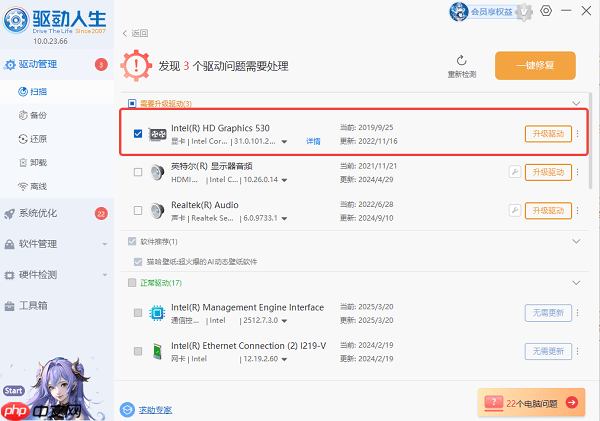This screenshot has height=421, width=600.
Task: Open version dropdown 12.19.2.60
Action: tap(284, 359)
